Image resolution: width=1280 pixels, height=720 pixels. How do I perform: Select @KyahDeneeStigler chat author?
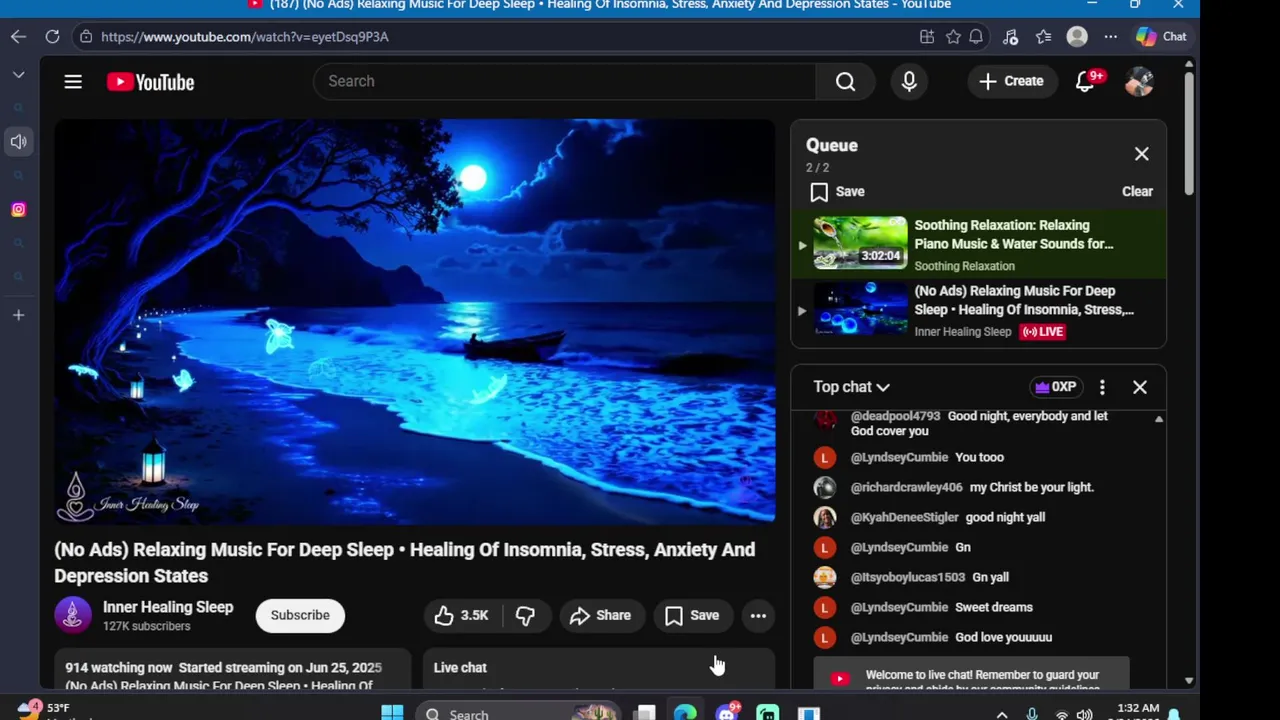tap(904, 517)
